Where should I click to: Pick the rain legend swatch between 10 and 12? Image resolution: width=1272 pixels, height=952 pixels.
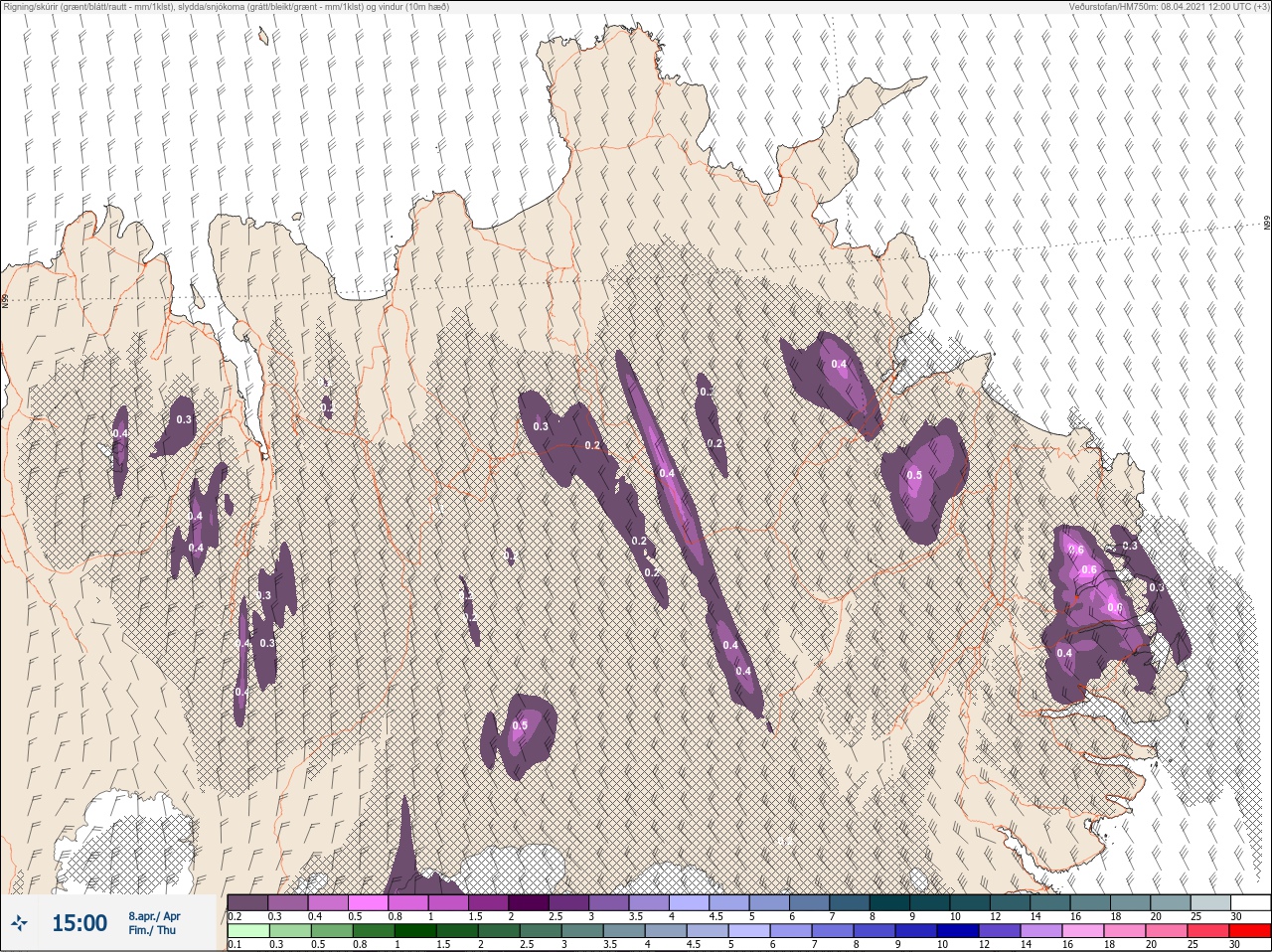click(x=958, y=930)
